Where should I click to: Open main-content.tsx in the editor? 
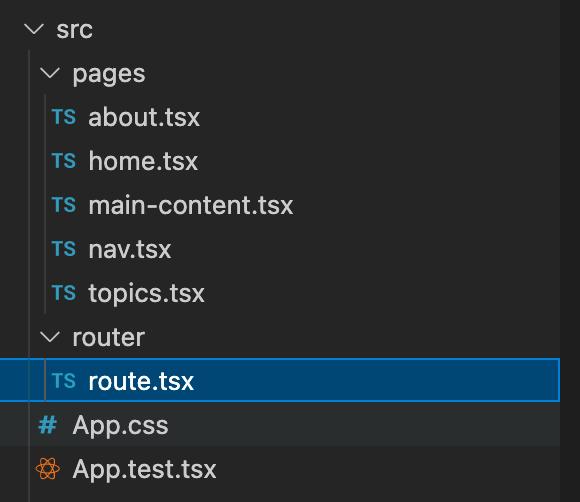(x=190, y=205)
